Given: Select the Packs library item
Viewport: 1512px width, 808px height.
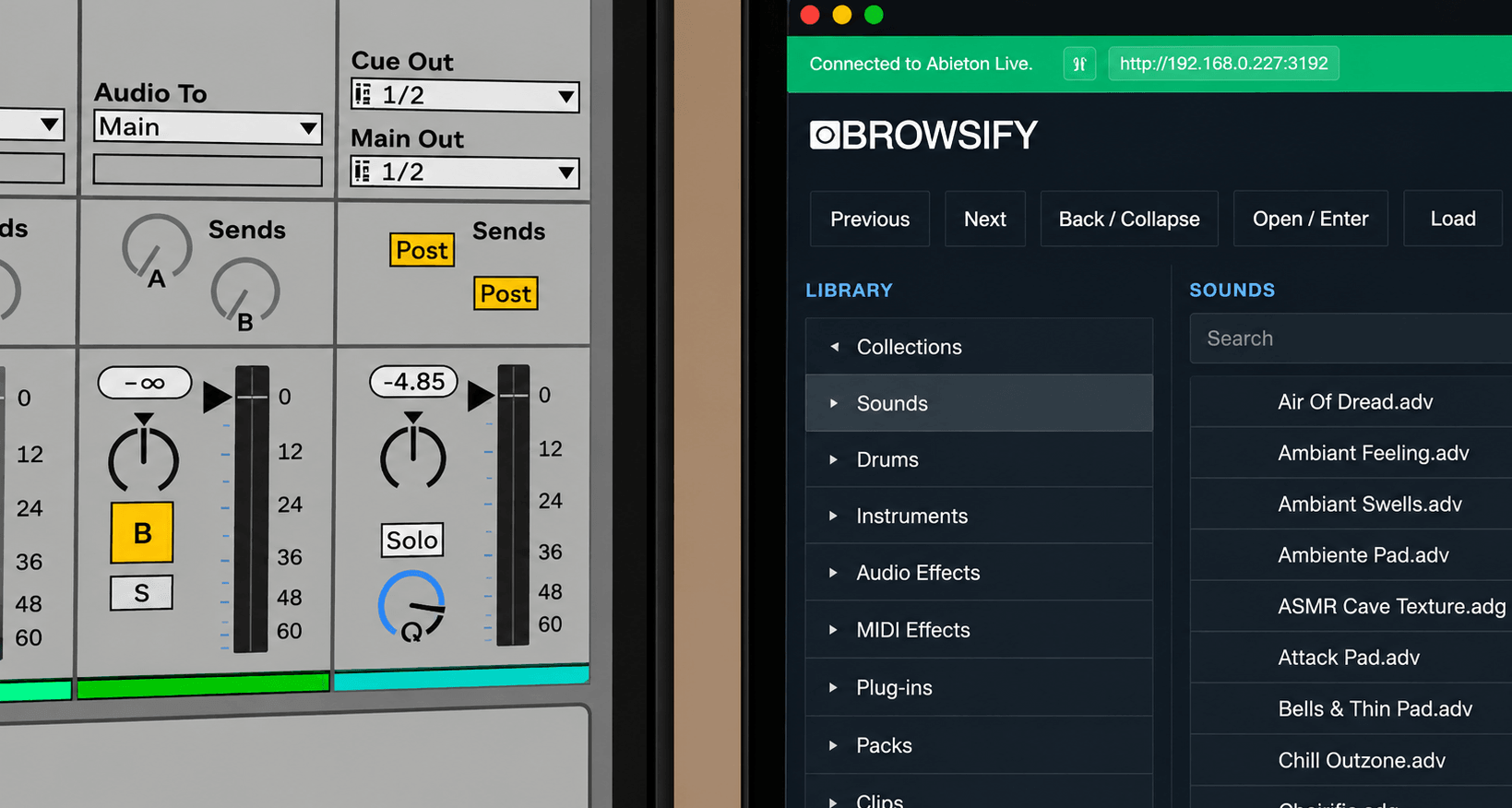Looking at the screenshot, I should click(979, 745).
